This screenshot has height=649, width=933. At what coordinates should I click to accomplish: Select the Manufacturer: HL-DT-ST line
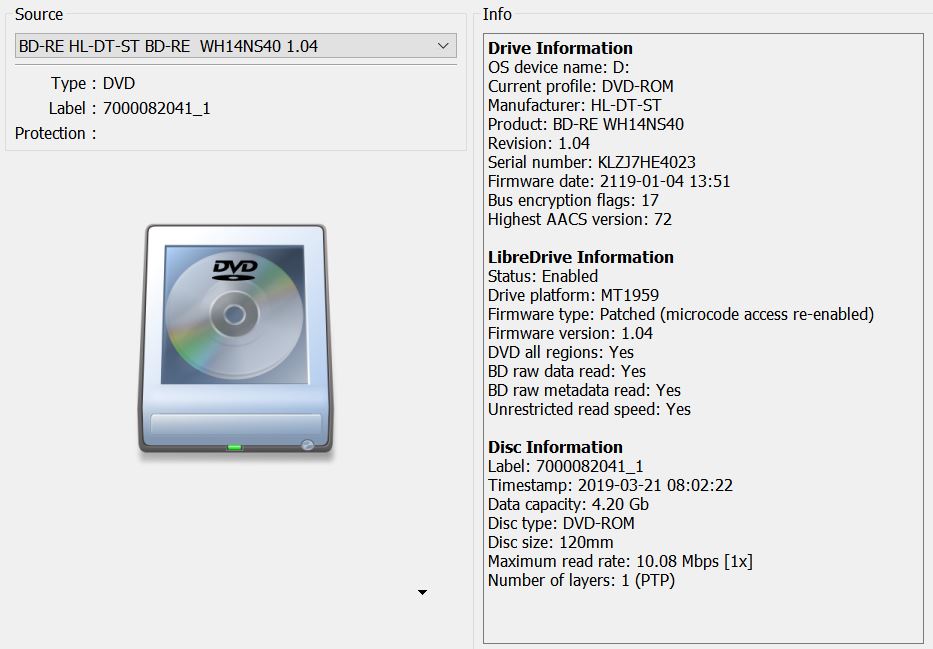pyautogui.click(x=574, y=105)
